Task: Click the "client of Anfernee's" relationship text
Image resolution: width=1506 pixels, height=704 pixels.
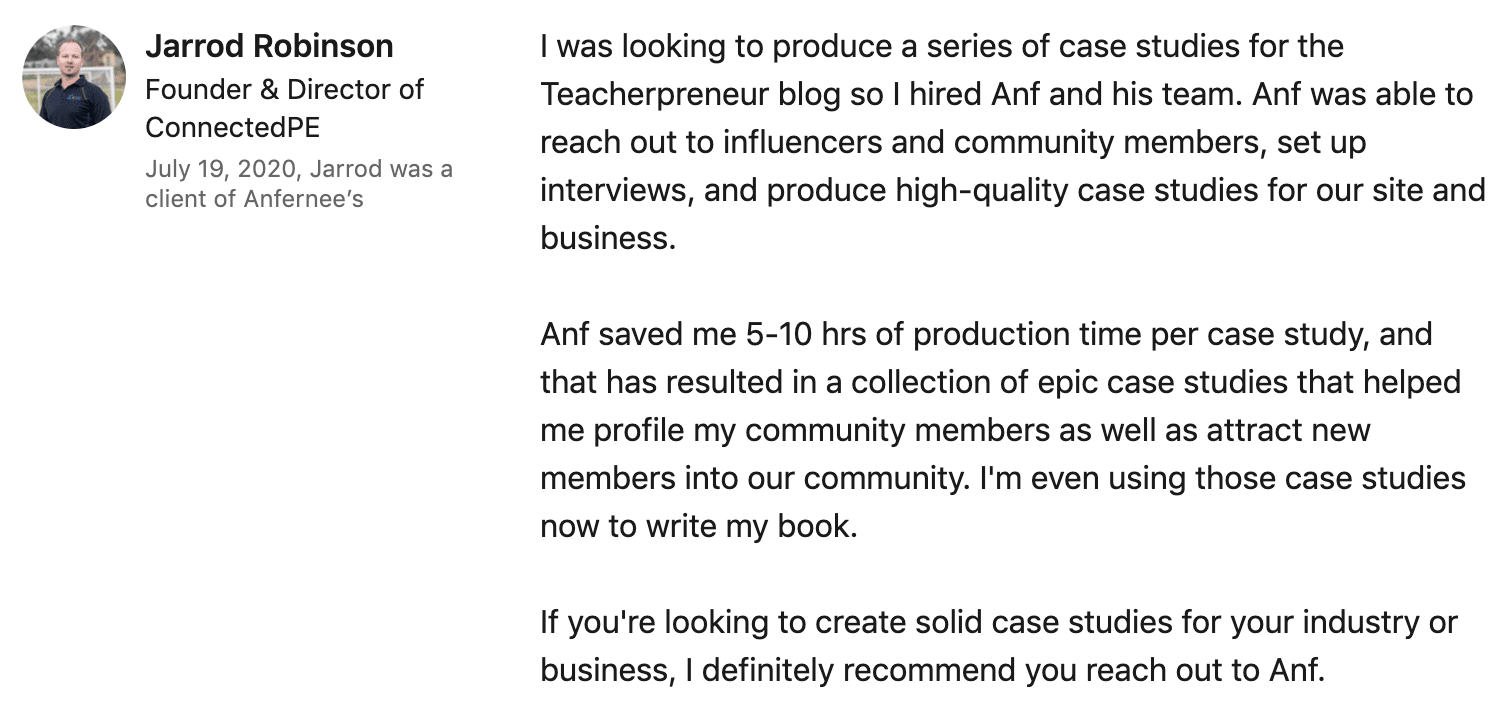Action: pos(254,198)
